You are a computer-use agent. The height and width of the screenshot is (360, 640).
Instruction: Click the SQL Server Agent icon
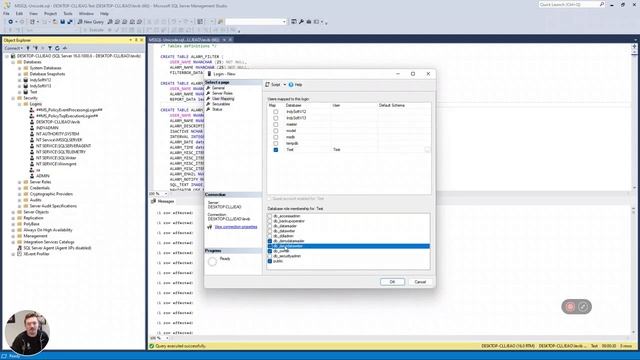(x=19, y=248)
